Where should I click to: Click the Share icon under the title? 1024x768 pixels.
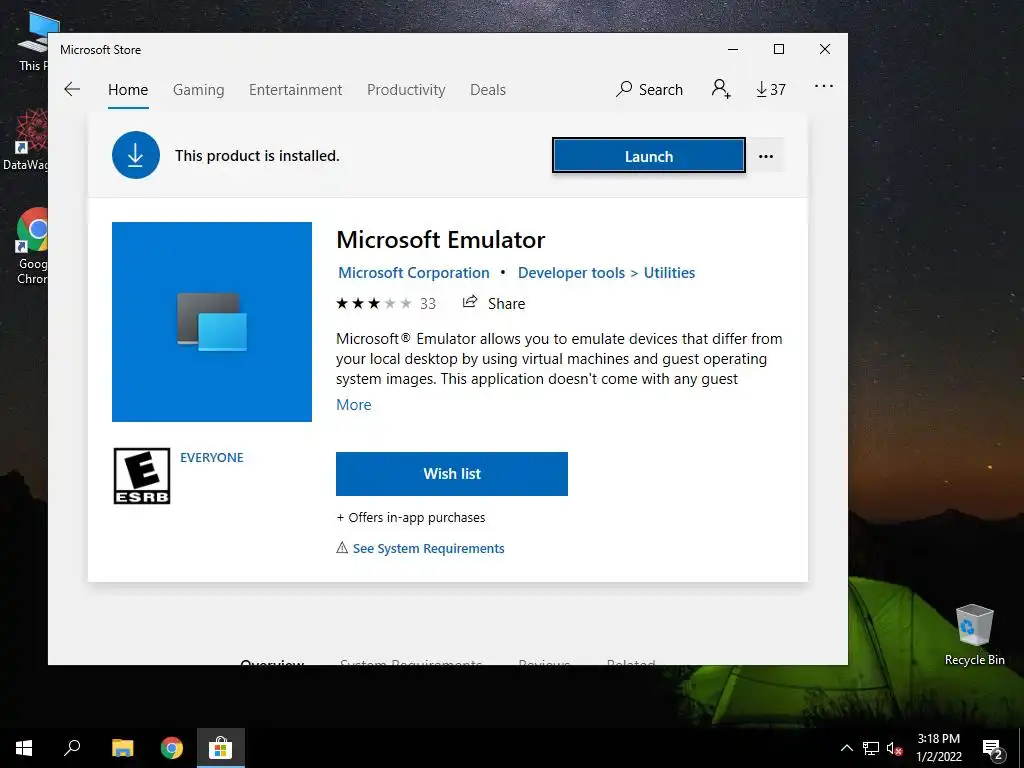point(470,302)
